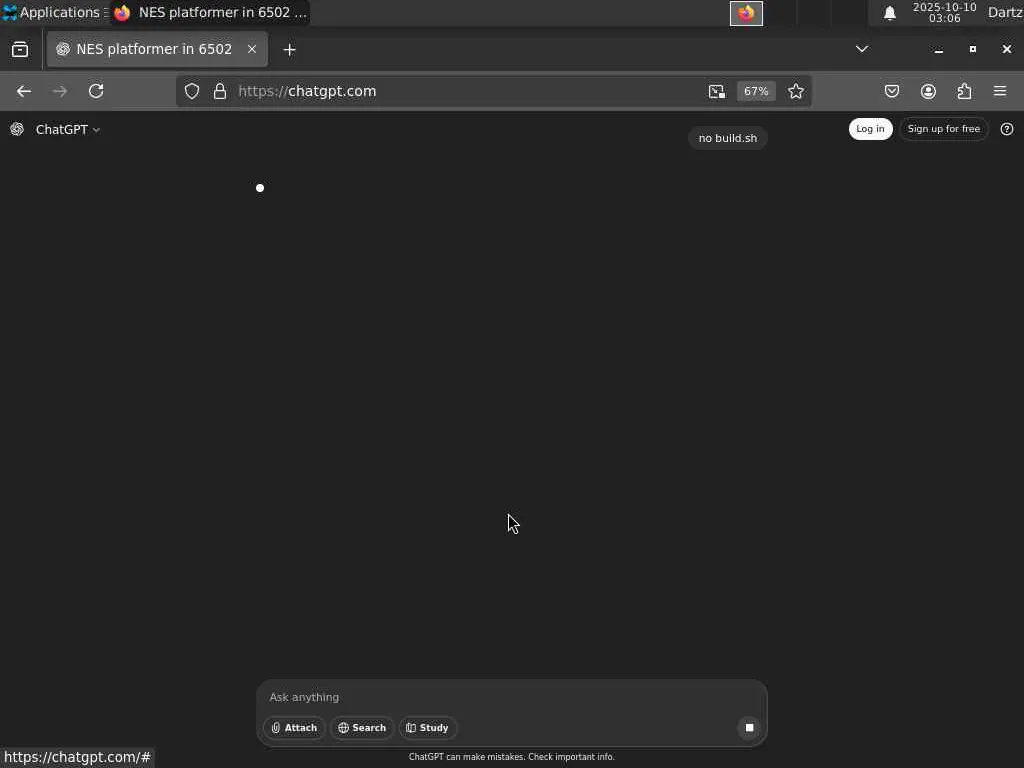1024x768 pixels.
Task: Click the Firefox workspace thumbnail in panel
Action: 746,13
